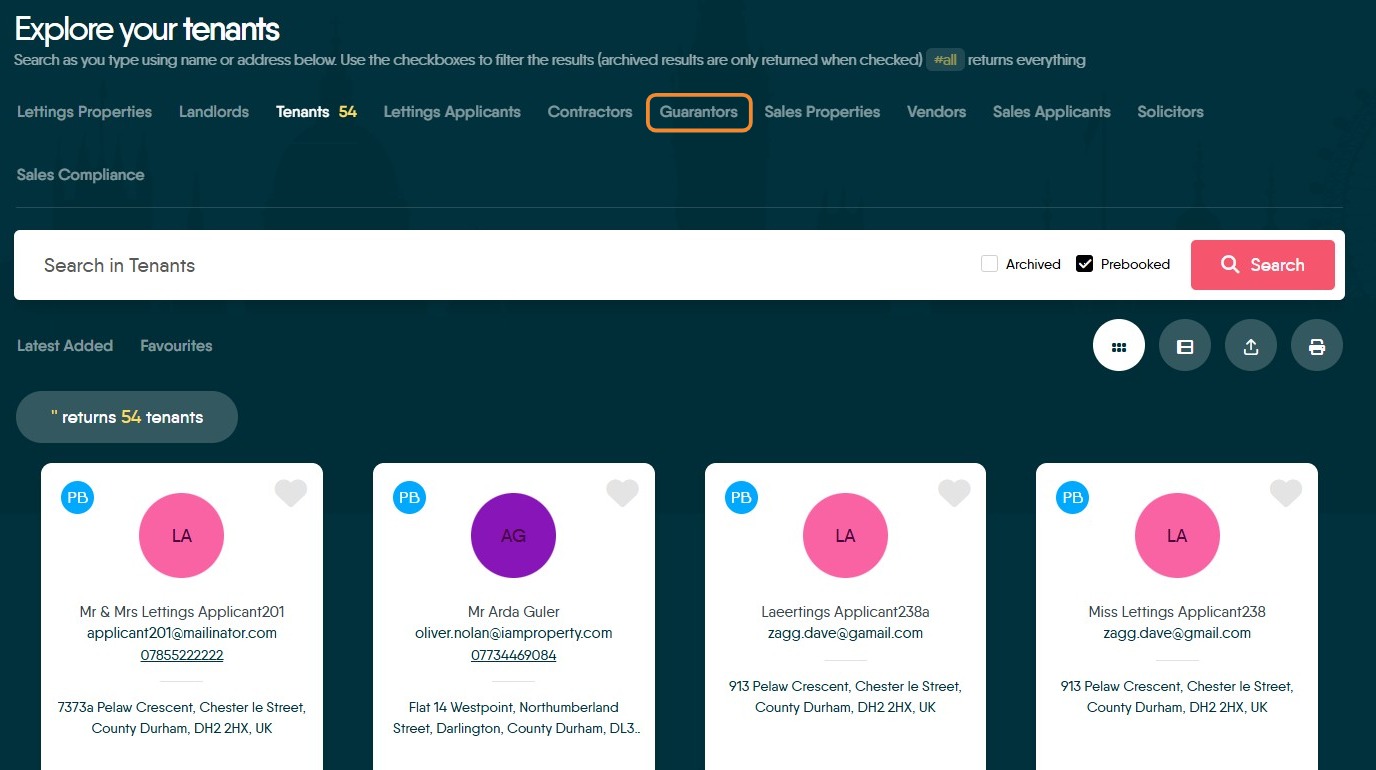Switch to Sales Compliance tab
This screenshot has height=770, width=1376.
81,175
